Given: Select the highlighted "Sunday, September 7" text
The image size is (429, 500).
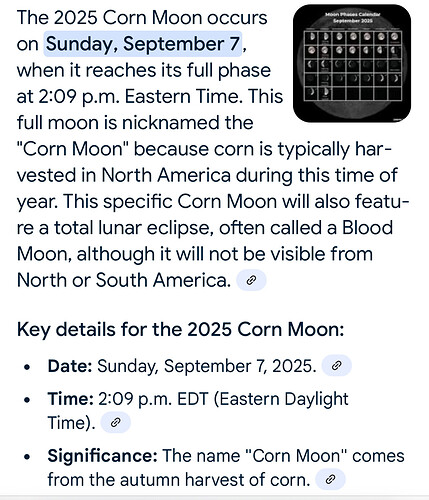Looking at the screenshot, I should (143, 44).
